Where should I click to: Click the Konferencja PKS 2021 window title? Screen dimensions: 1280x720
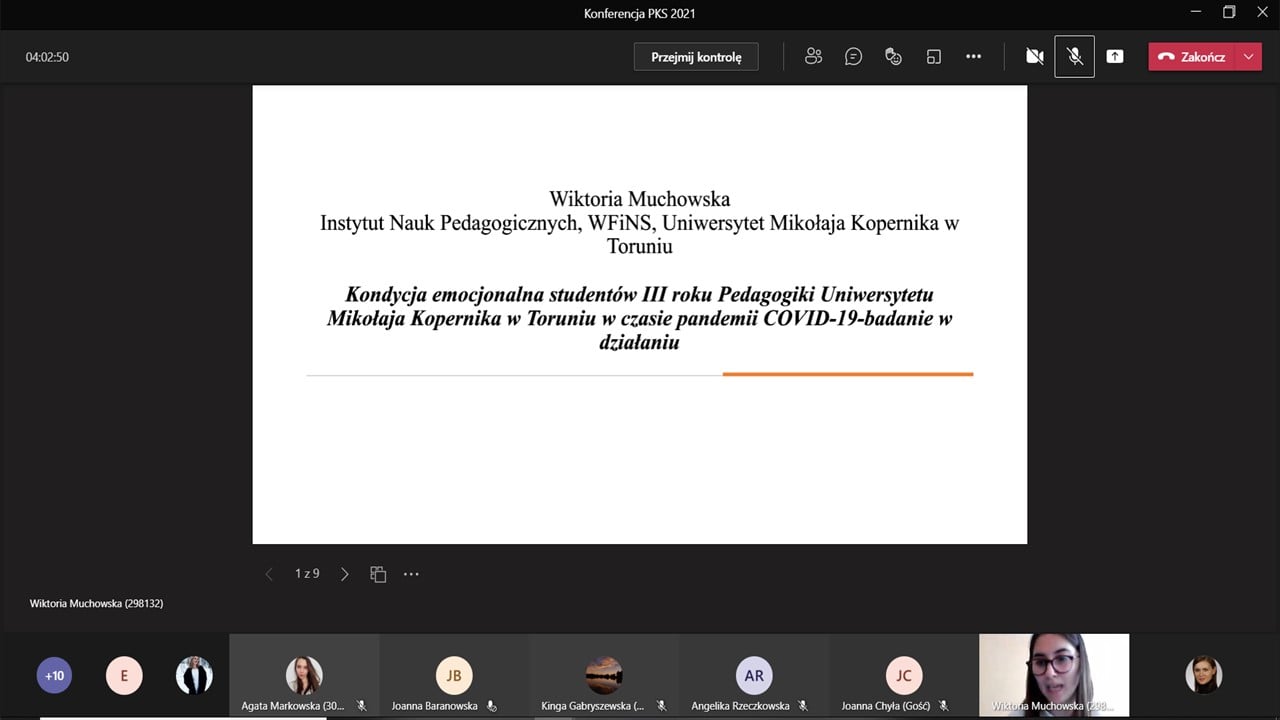(x=640, y=13)
